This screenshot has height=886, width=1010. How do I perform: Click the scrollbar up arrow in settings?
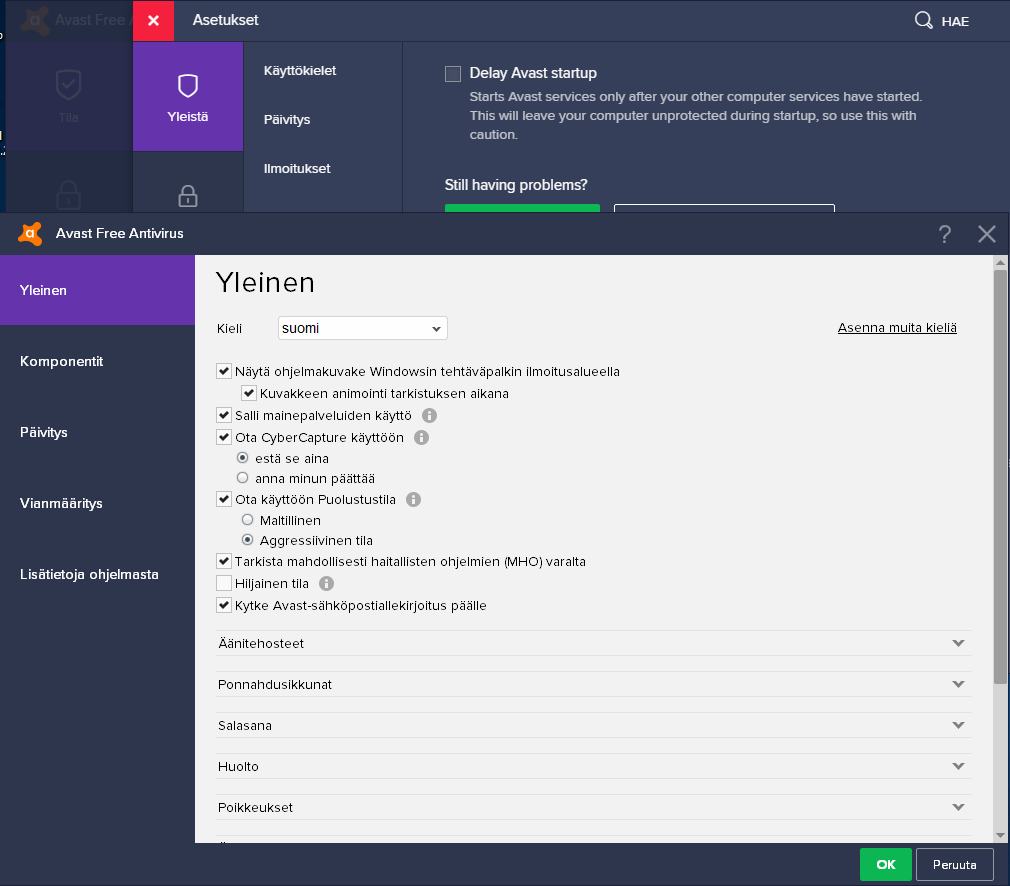coord(1000,262)
